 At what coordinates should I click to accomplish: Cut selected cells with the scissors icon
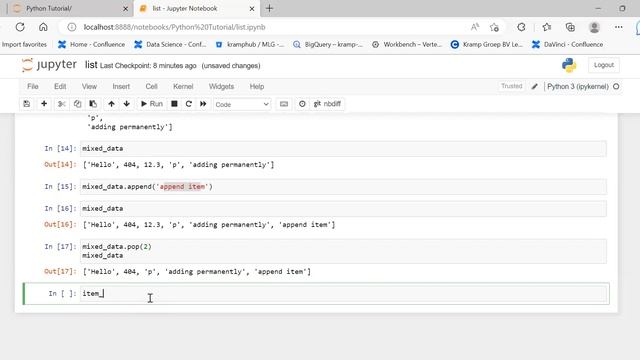pos(62,104)
